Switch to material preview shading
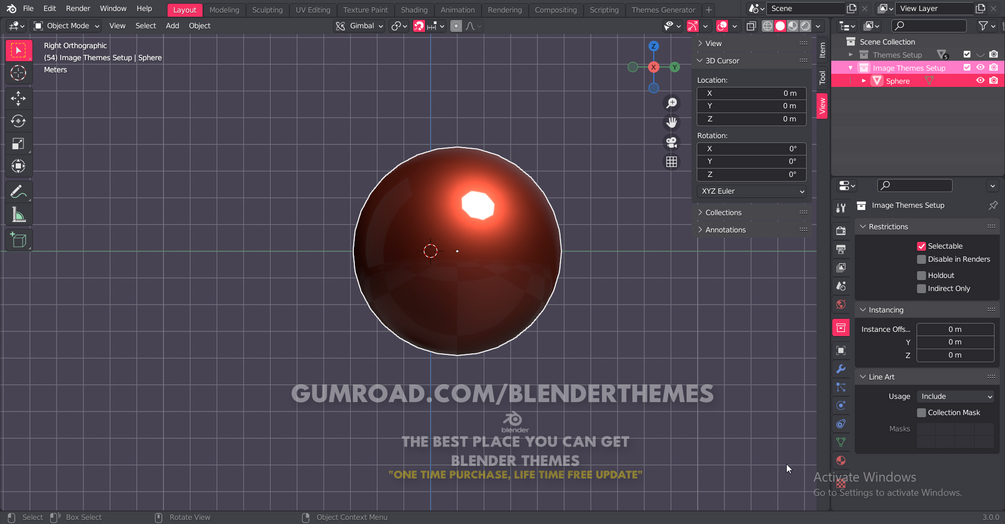Viewport: 1005px width, 524px height. [x=793, y=26]
